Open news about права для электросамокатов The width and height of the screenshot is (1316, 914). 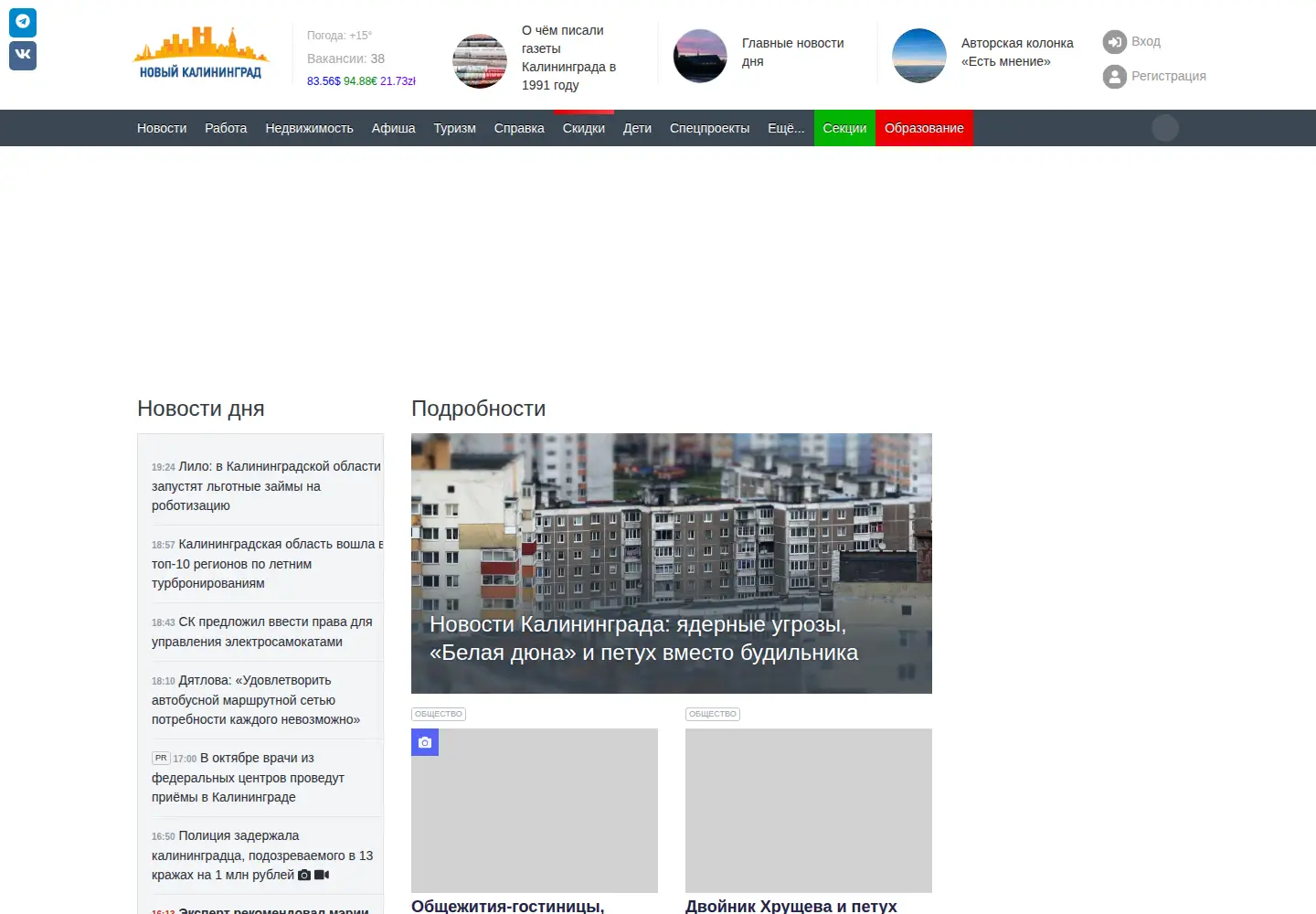262,631
